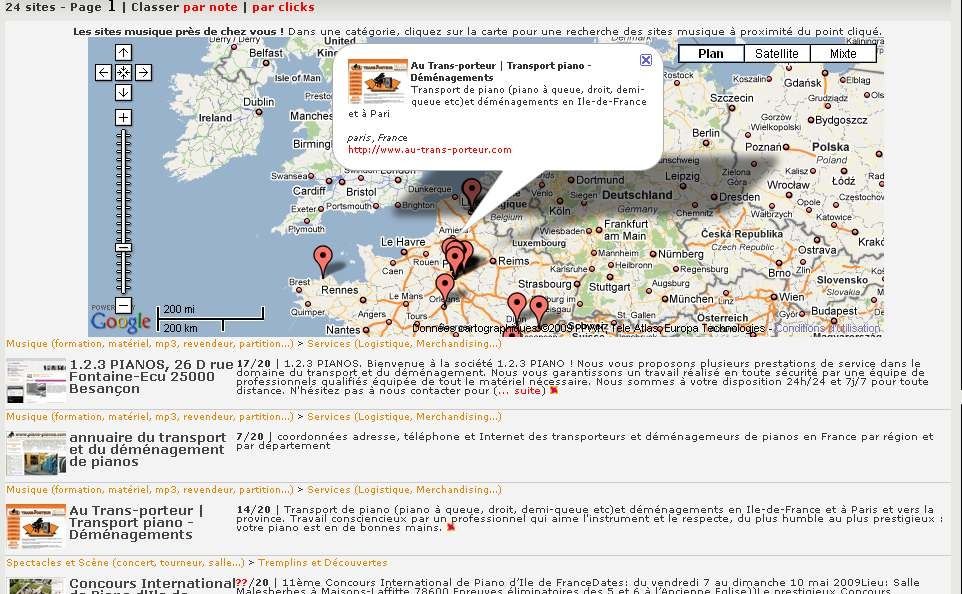The width and height of the screenshot is (962, 594).
Task: Switch map to Mixte view
Action: pyautogui.click(x=843, y=53)
